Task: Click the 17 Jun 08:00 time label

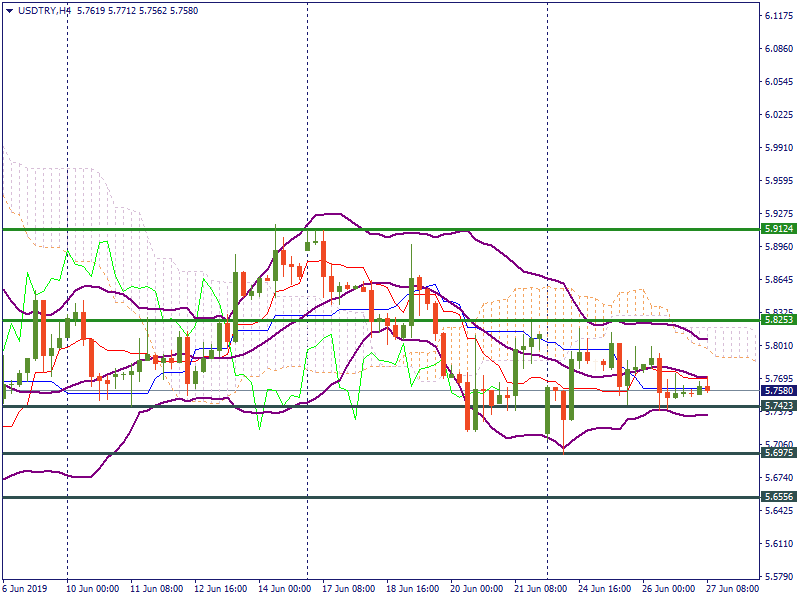Action: [x=349, y=589]
